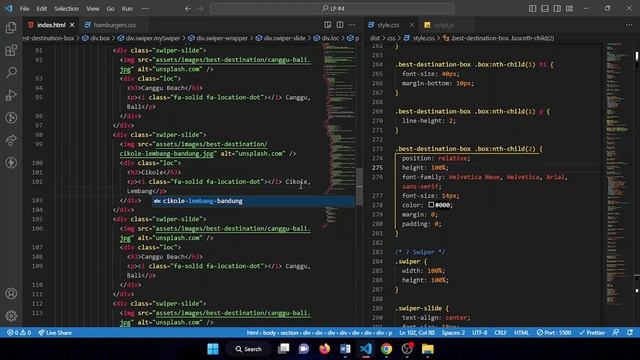Select css folder in right breadcrumb
The height and width of the screenshot is (360, 640).
(x=391, y=38)
